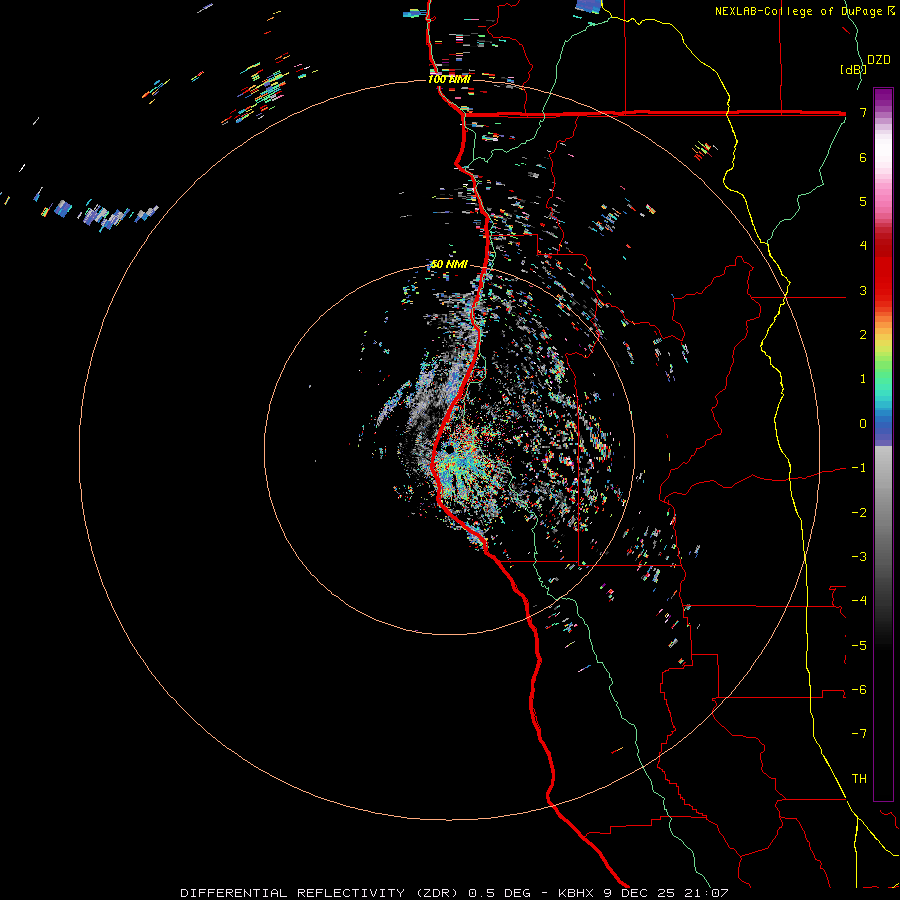Click the black radar site dot at ring center
Screen dimensions: 900x900
[449, 449]
